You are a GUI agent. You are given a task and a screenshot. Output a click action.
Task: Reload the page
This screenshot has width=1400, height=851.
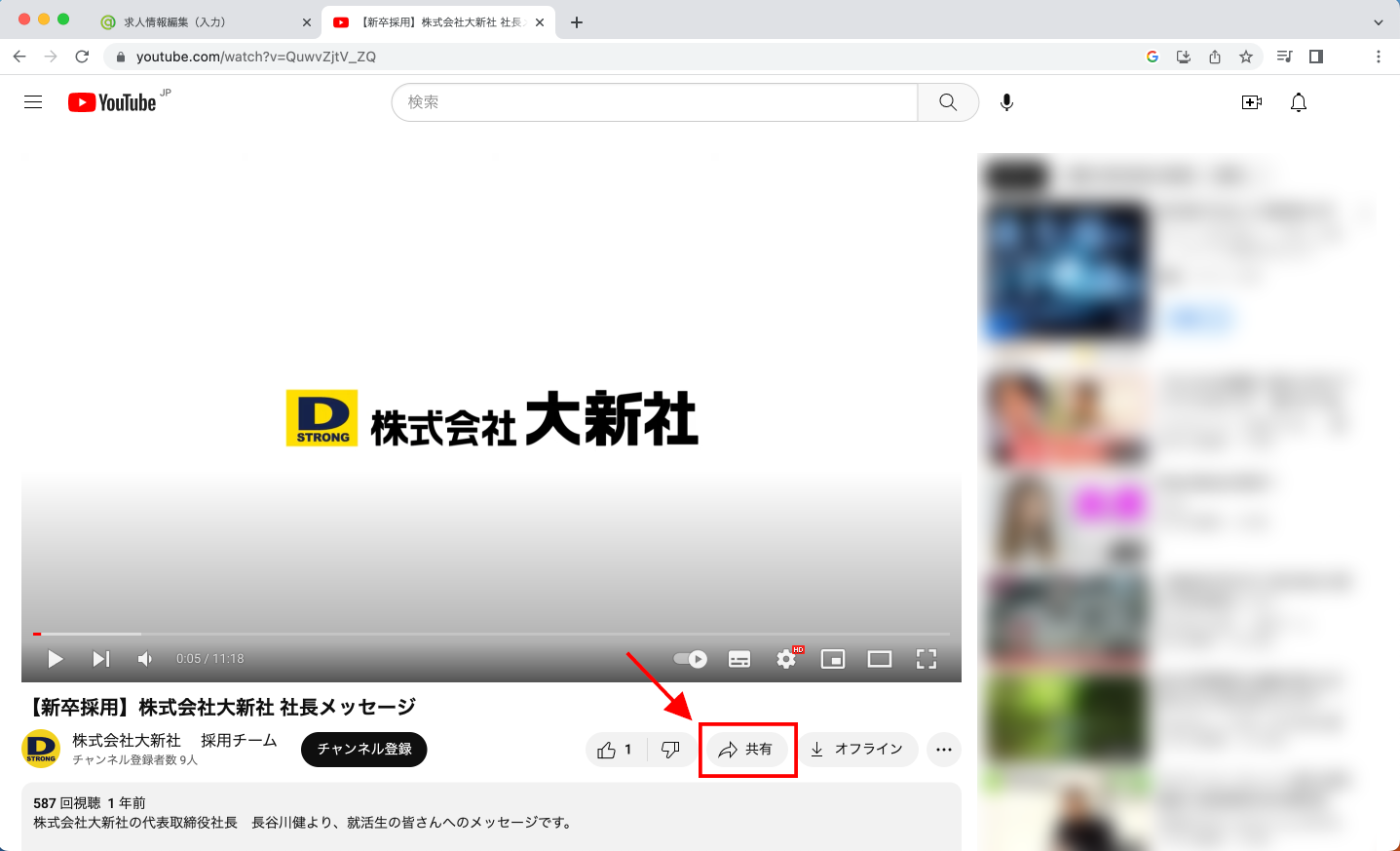(82, 57)
